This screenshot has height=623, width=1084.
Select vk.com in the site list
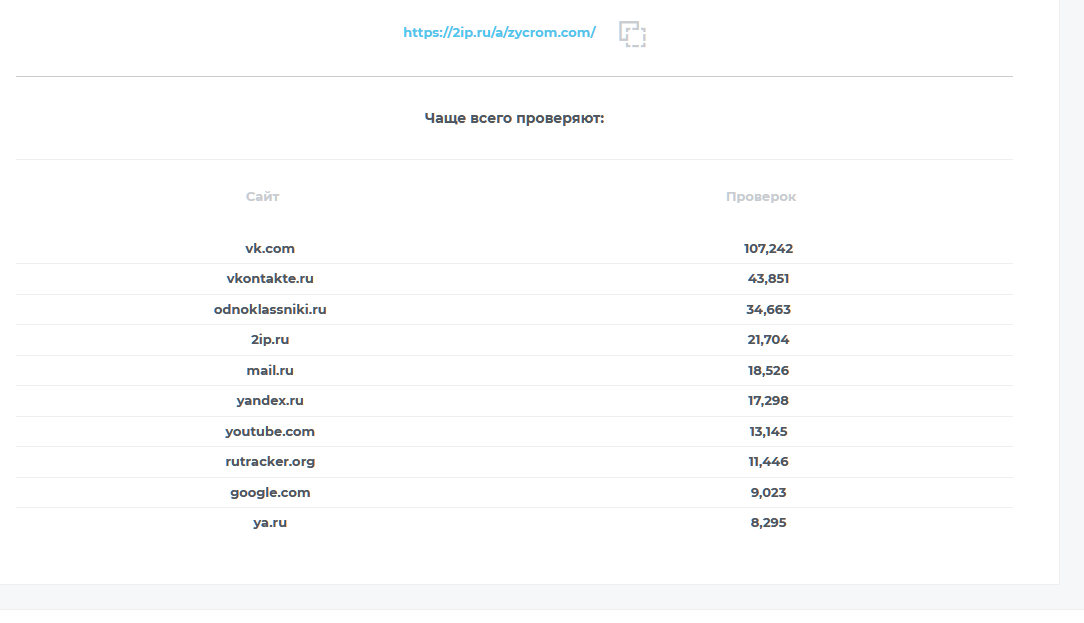[270, 248]
